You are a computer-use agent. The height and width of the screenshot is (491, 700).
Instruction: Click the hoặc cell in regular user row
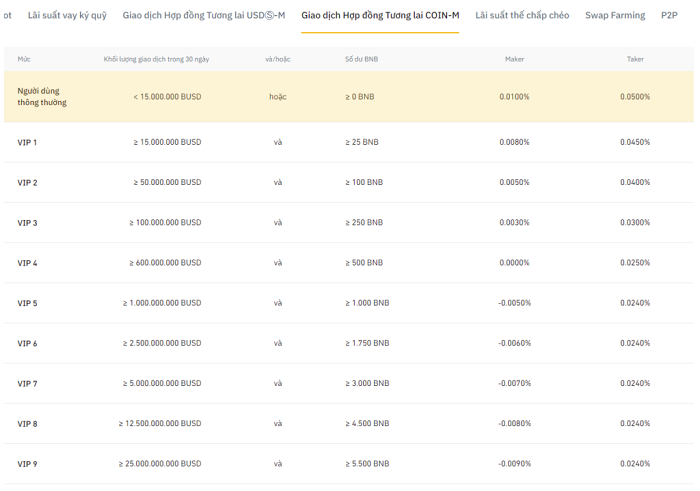pos(278,97)
